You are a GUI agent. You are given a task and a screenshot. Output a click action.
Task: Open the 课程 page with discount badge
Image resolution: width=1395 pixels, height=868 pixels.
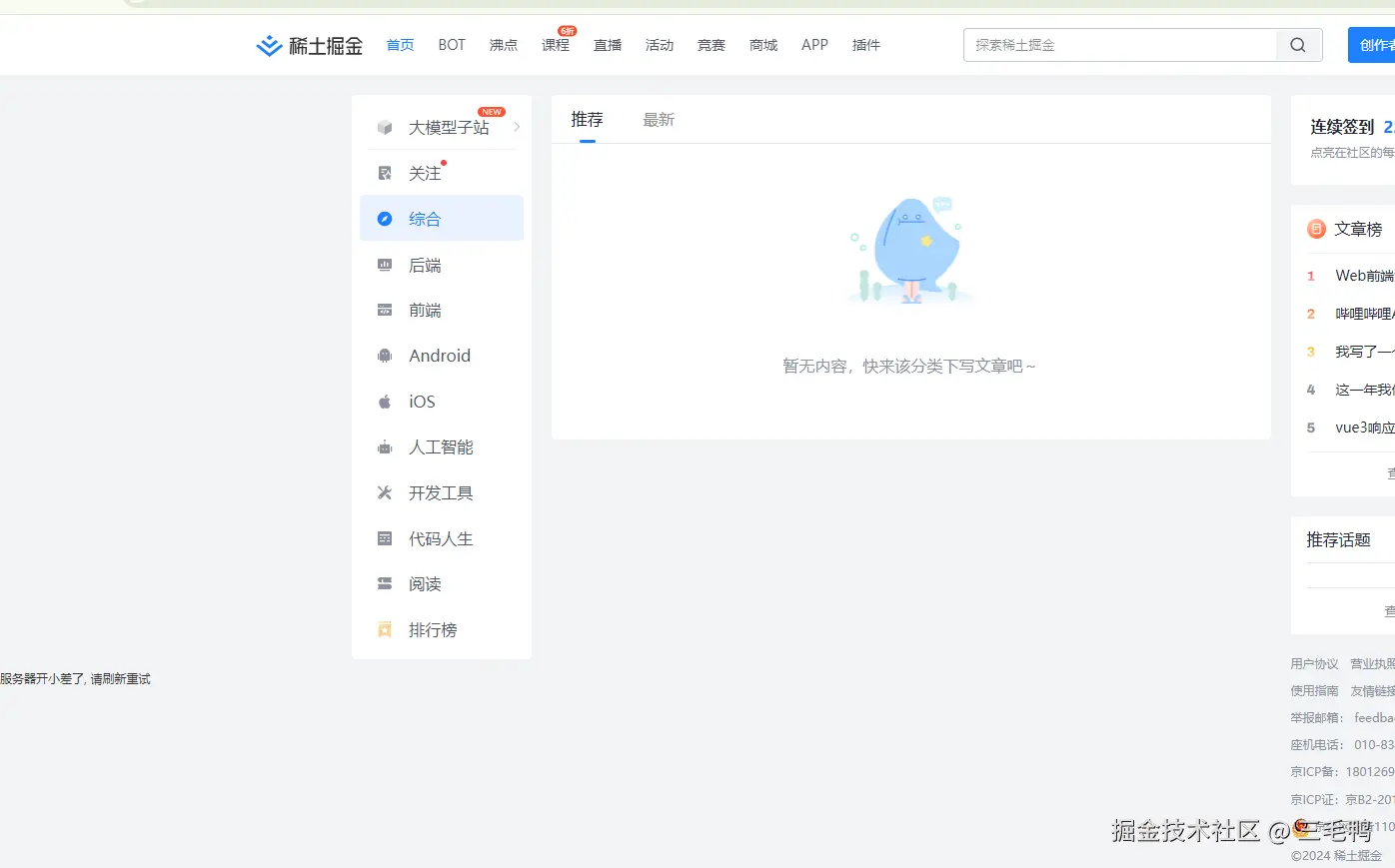pos(556,45)
